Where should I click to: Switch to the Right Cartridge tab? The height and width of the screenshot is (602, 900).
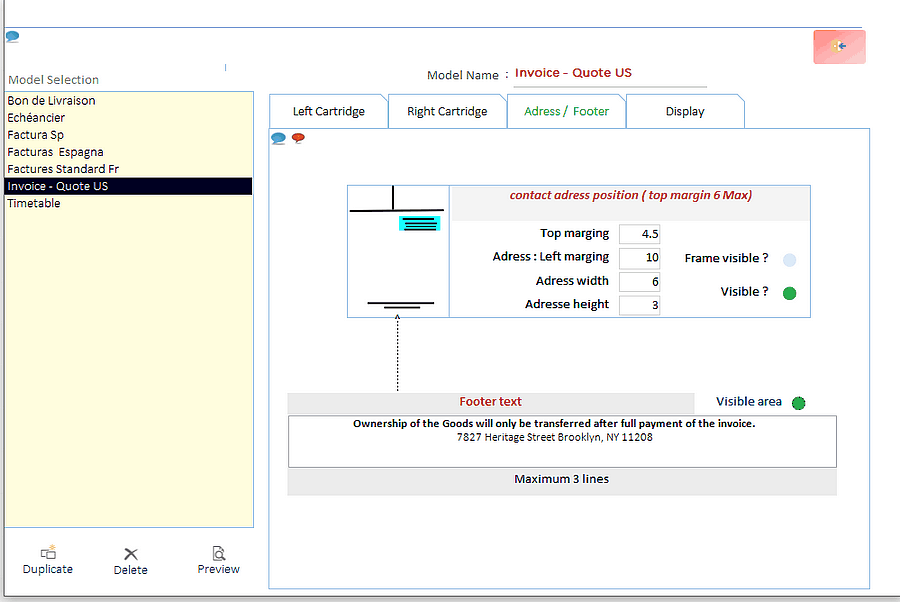tap(447, 111)
